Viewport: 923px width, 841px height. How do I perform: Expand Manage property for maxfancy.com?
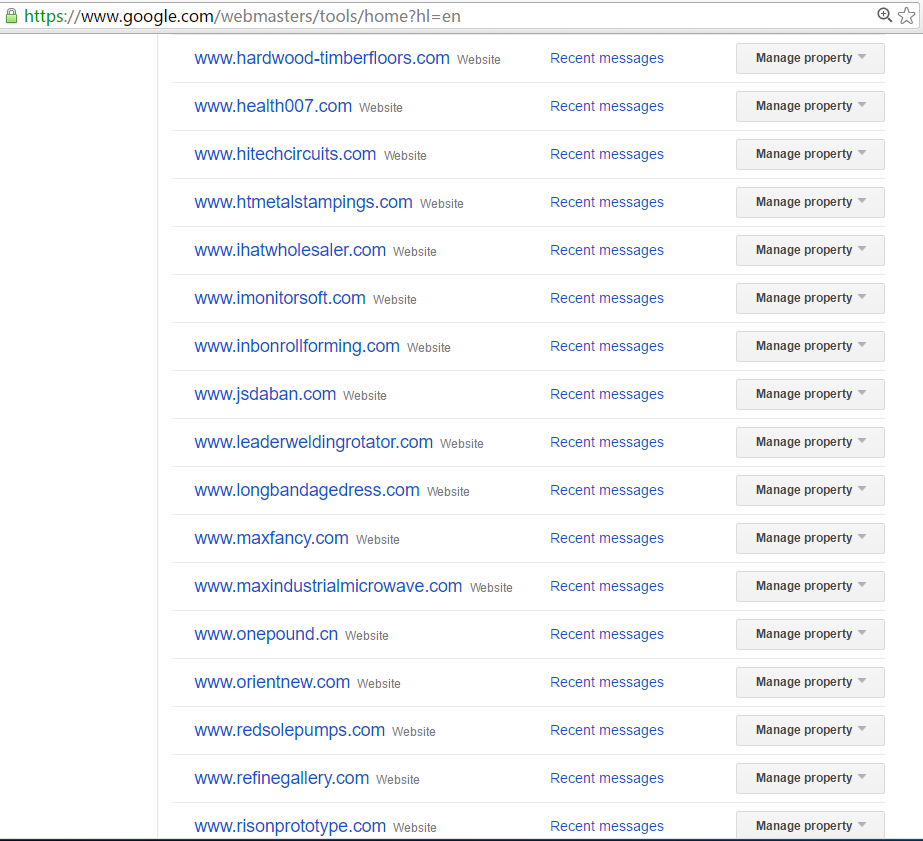pos(810,538)
